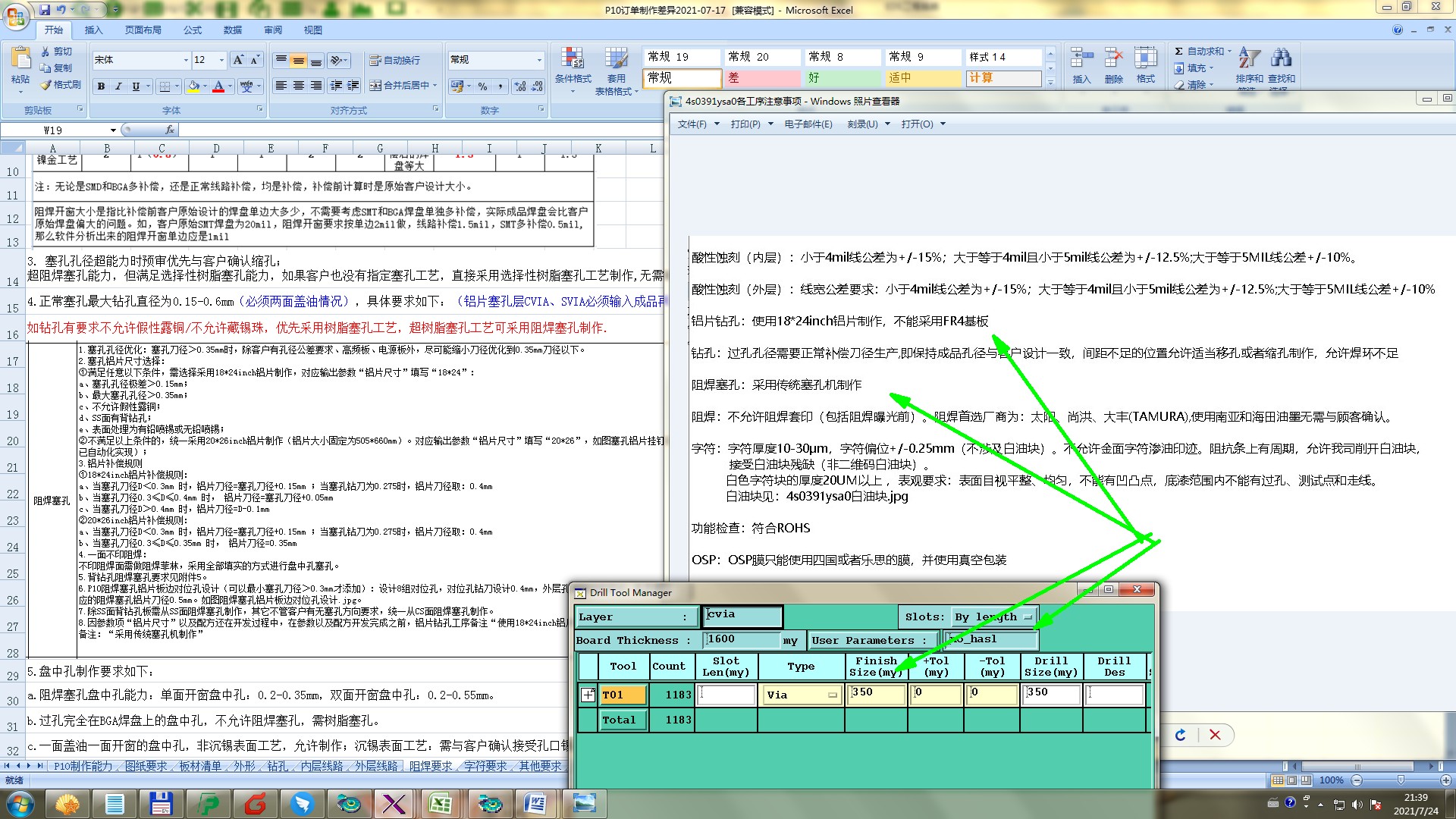
Task: Toggle bold formatting in the ribbon
Action: tap(101, 86)
